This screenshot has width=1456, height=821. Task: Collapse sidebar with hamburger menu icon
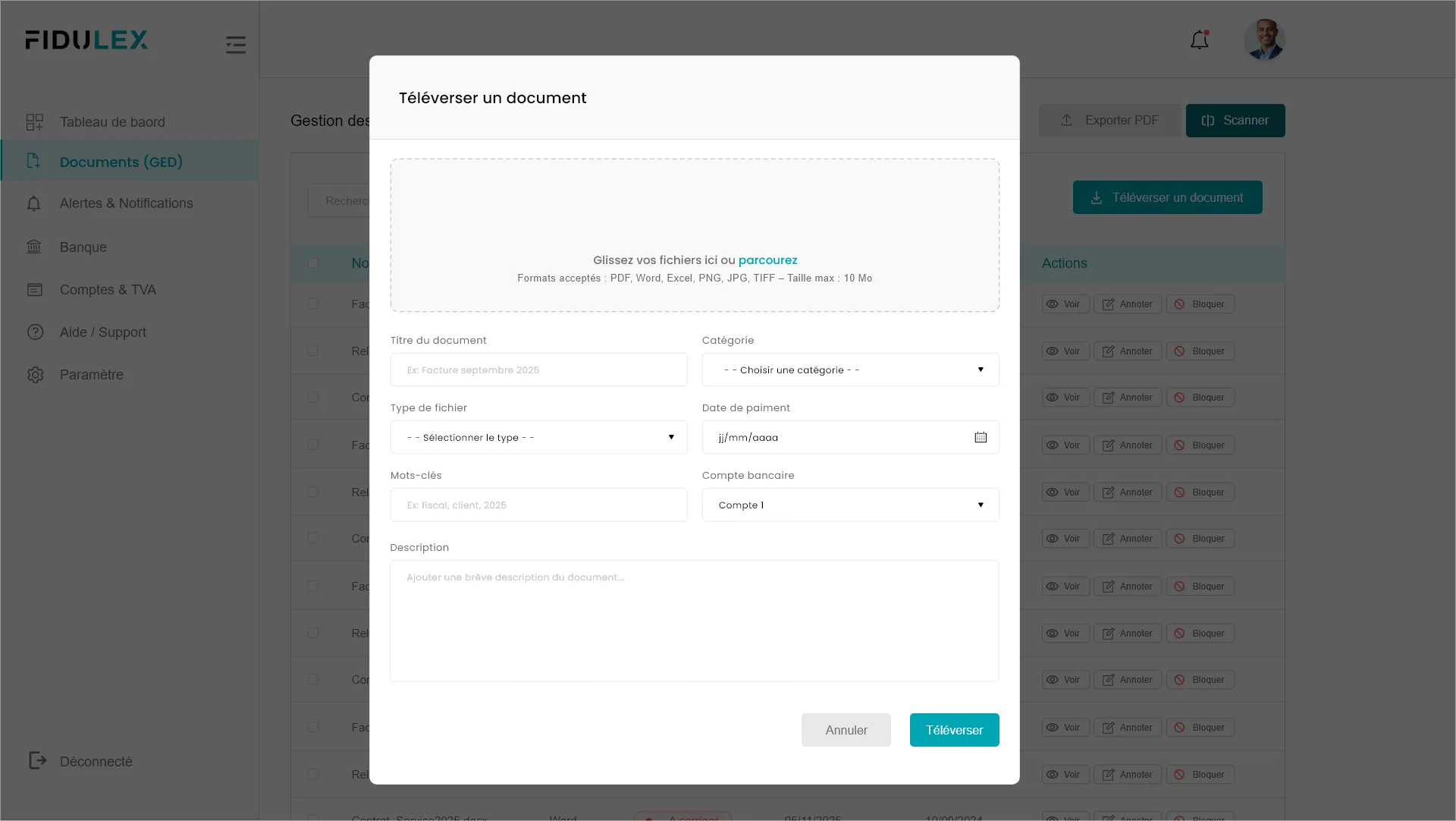(x=236, y=45)
